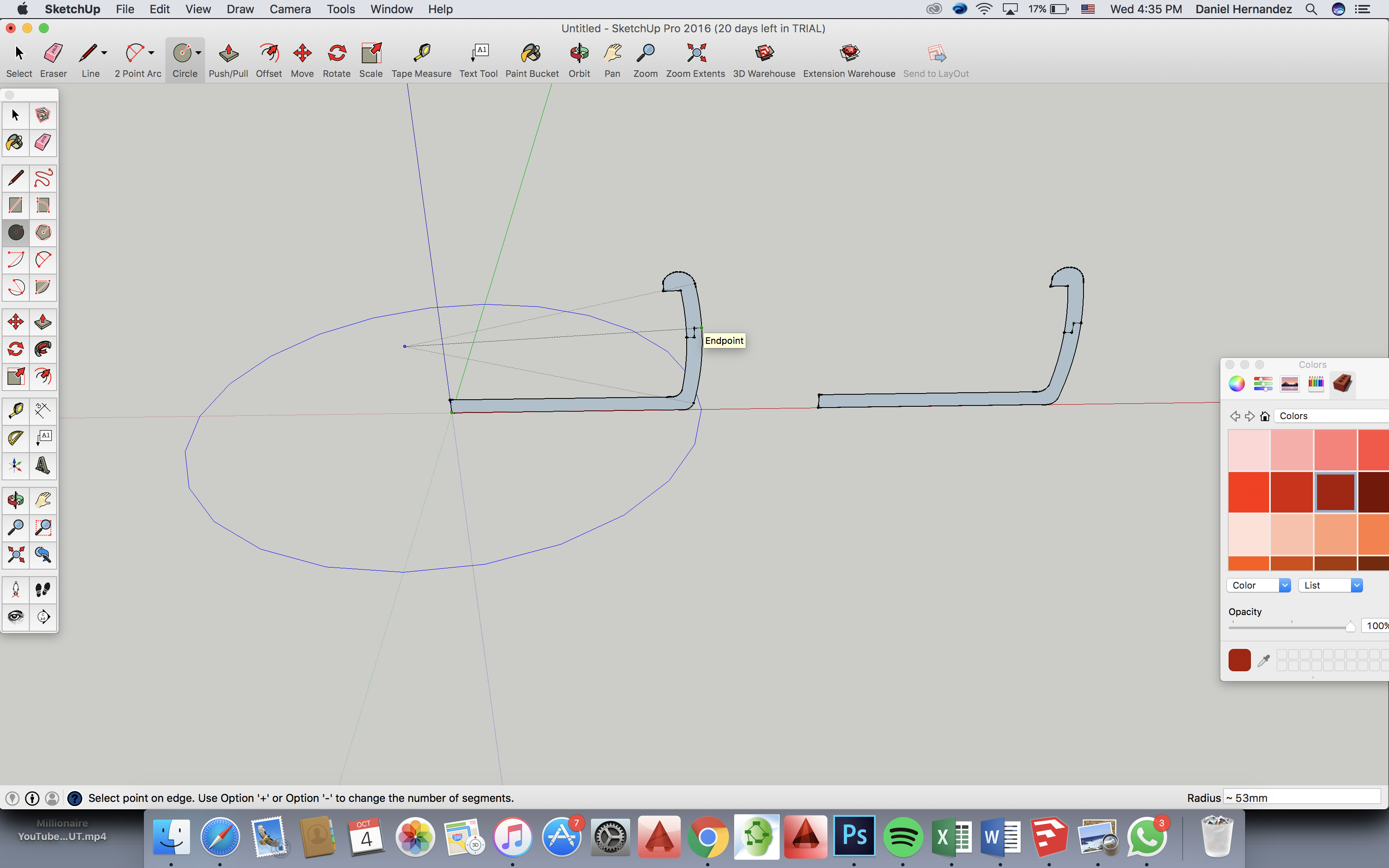1389x868 pixels.
Task: Select the Axes tool in side palette
Action: tap(15, 465)
